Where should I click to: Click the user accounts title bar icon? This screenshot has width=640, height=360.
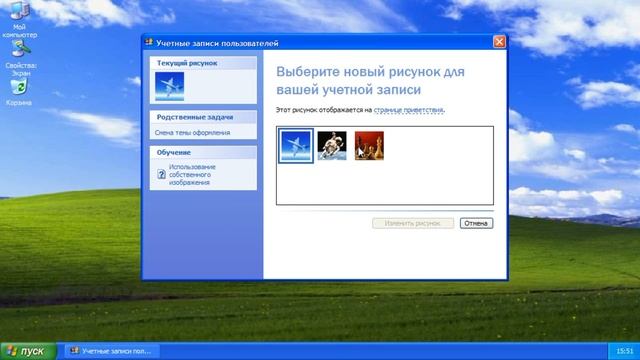[149, 42]
